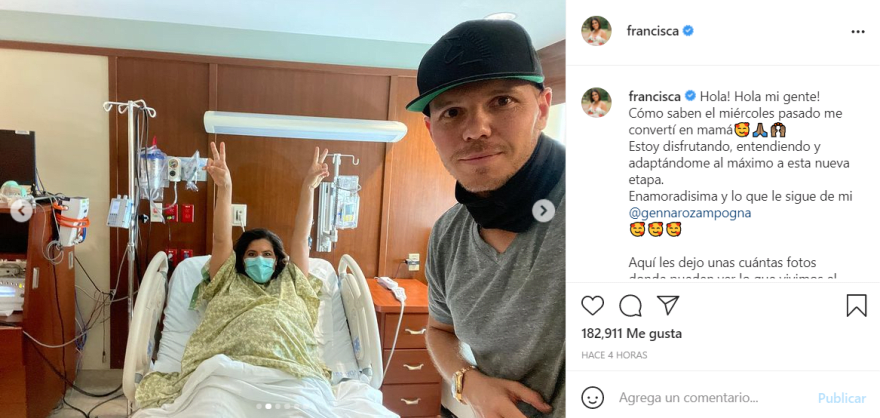The height and width of the screenshot is (418, 880).
Task: Open francisca profile picture in header
Action: coord(596,31)
